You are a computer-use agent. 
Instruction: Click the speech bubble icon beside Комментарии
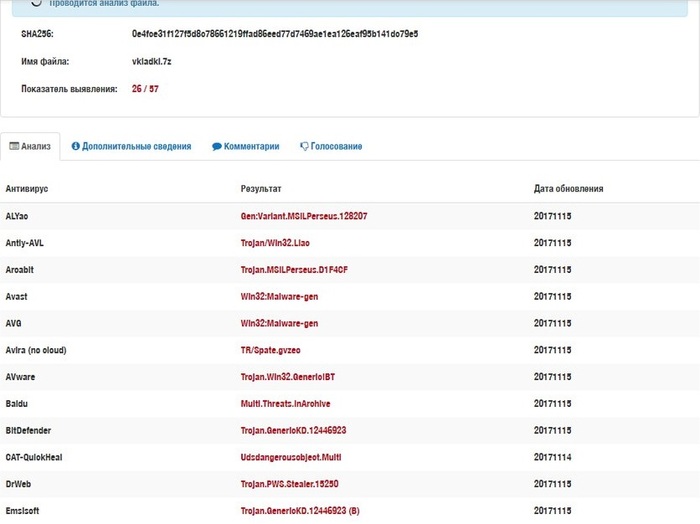coord(216,146)
